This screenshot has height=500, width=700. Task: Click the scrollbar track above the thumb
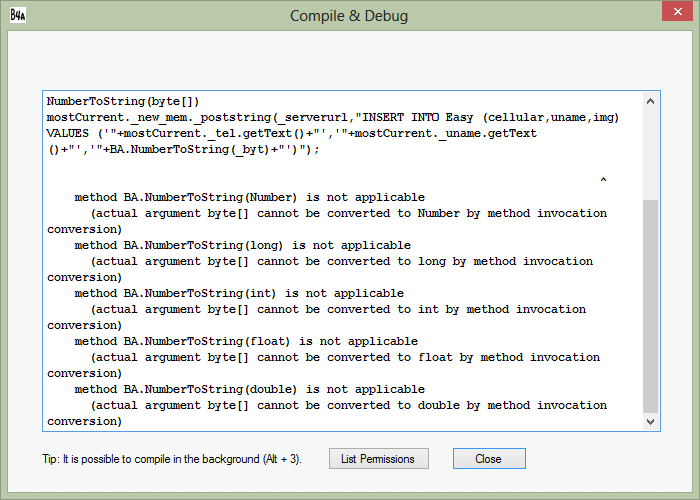(x=650, y=154)
